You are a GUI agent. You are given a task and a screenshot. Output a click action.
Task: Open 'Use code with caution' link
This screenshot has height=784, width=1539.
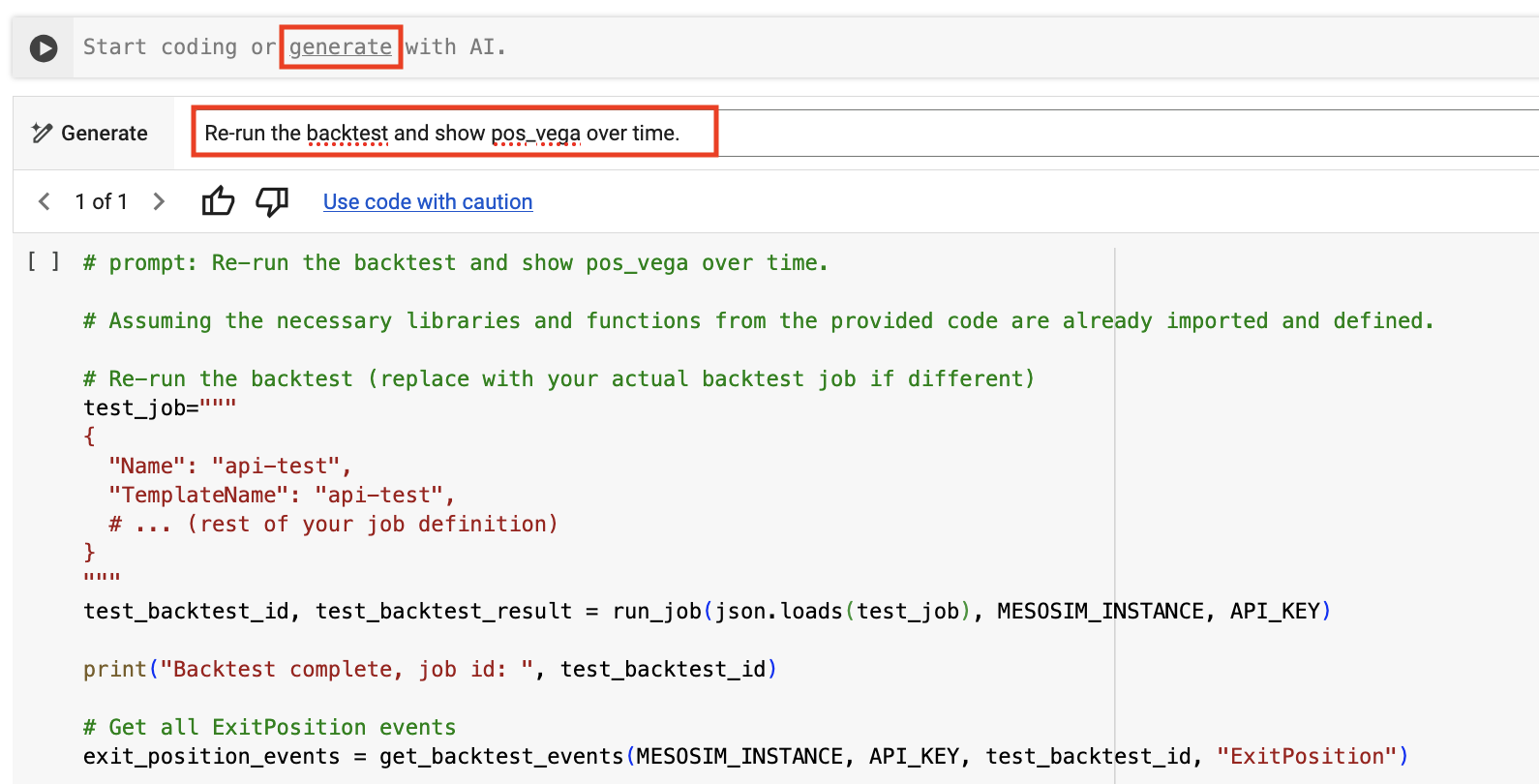pos(427,201)
